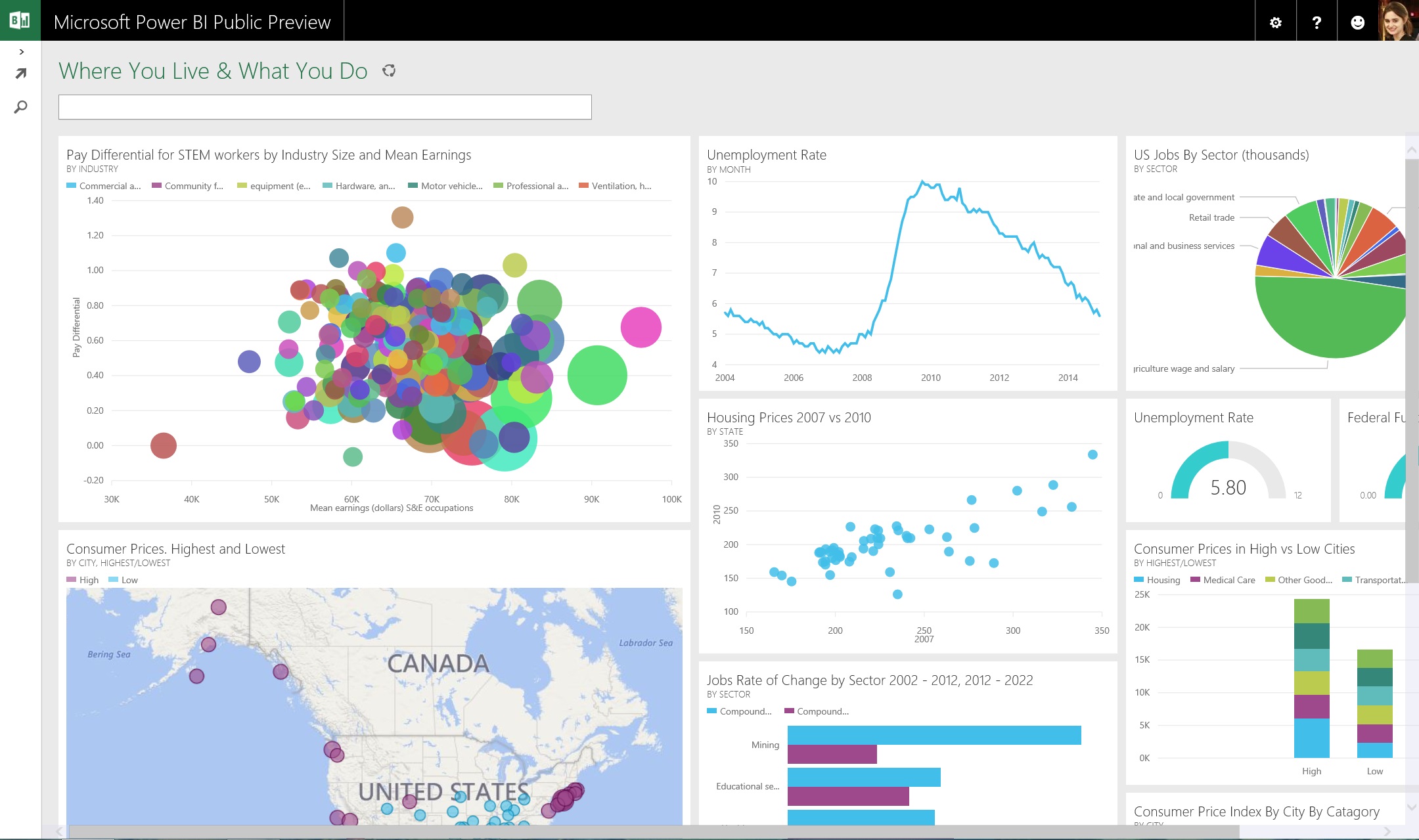Click the refresh icon next to dashboard title
The height and width of the screenshot is (840, 1419).
(x=389, y=71)
